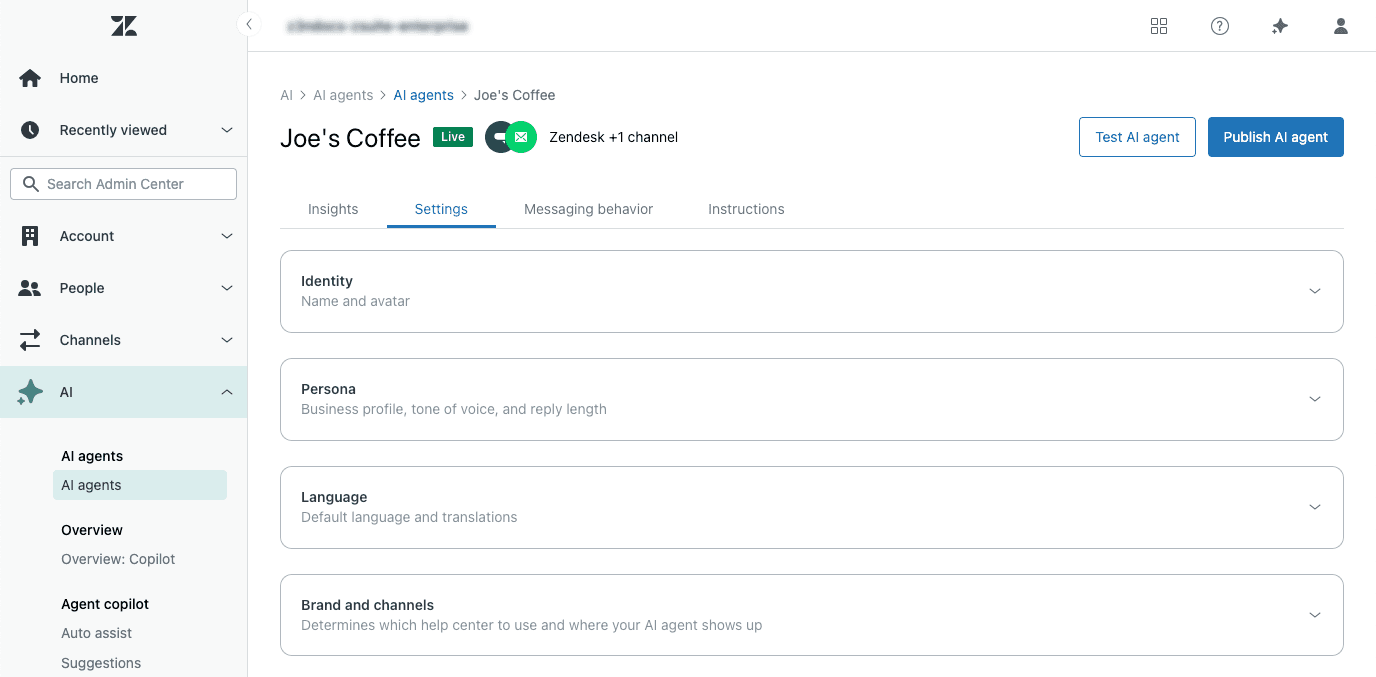Expand the Brand and channels section
The width and height of the screenshot is (1376, 677).
(x=1315, y=615)
